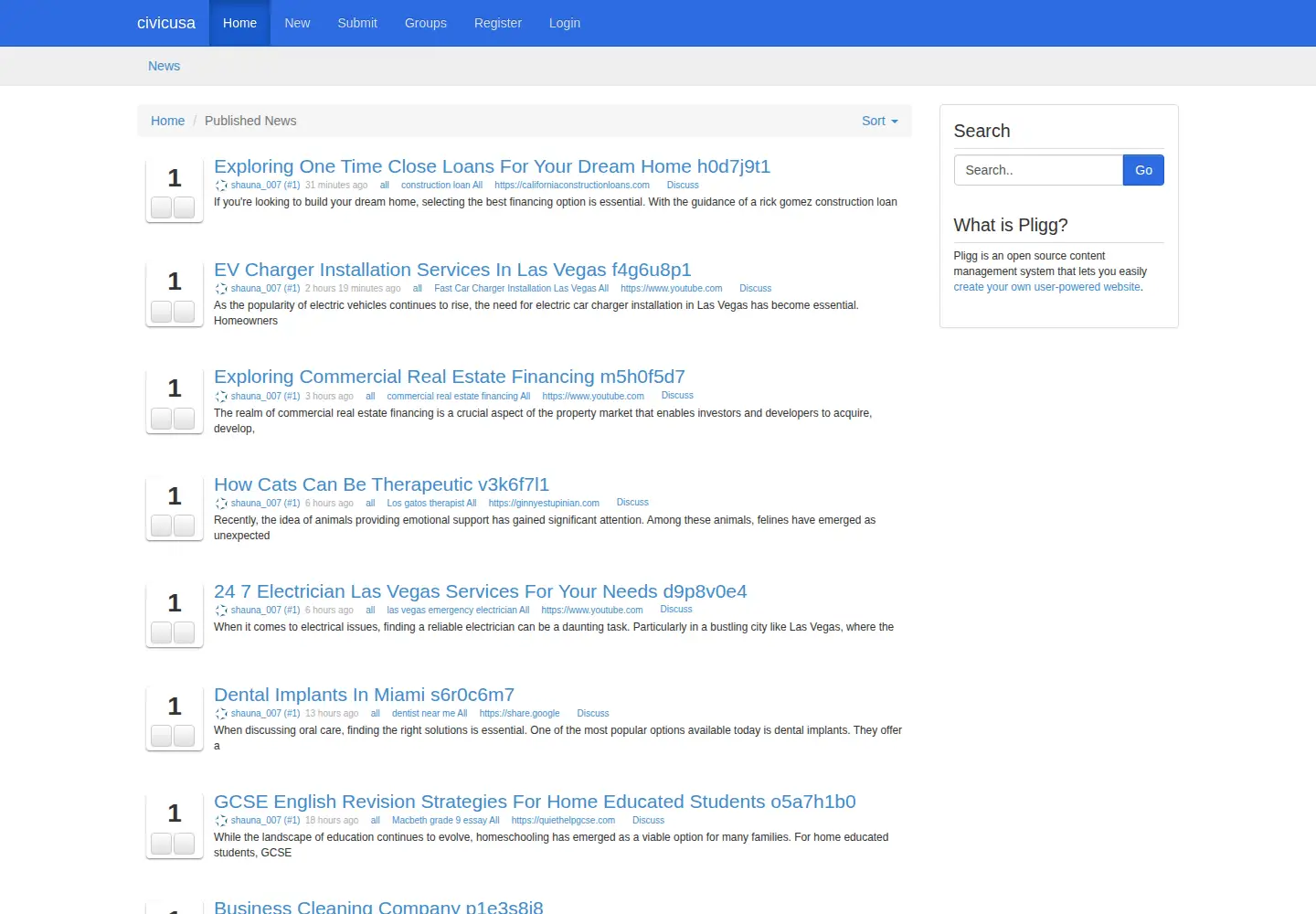Viewport: 1316px width, 914px height.
Task: Upvote the EV Charger Installation Services story
Action: pos(162,312)
